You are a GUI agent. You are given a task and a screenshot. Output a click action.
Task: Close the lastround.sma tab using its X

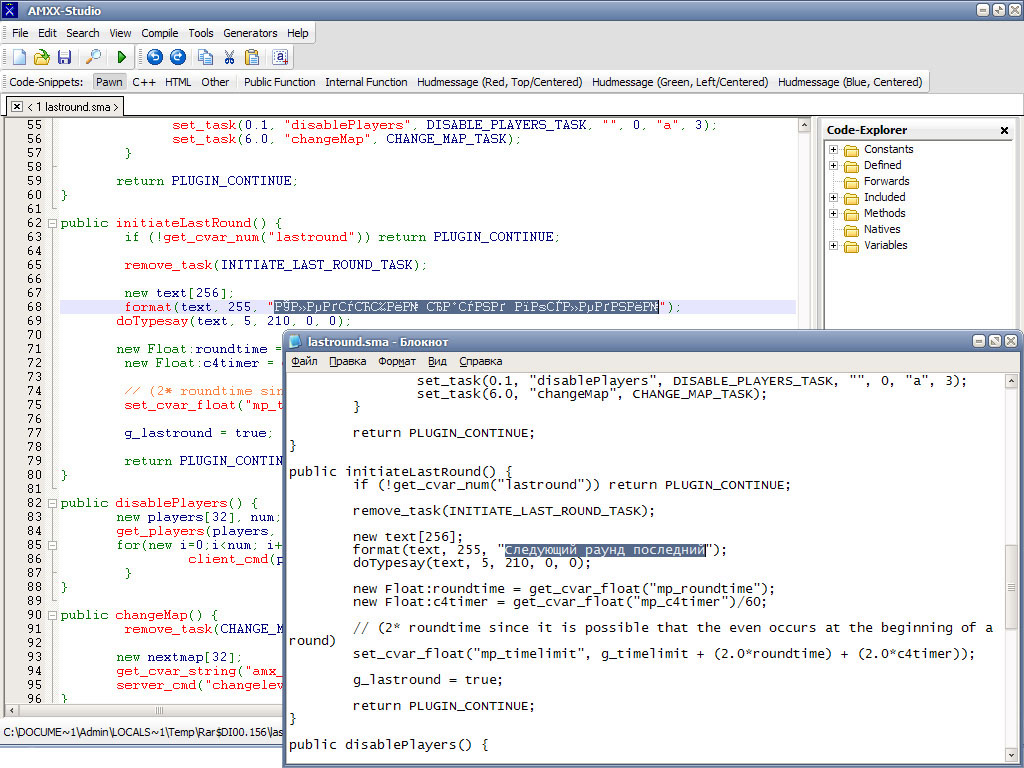tap(17, 106)
